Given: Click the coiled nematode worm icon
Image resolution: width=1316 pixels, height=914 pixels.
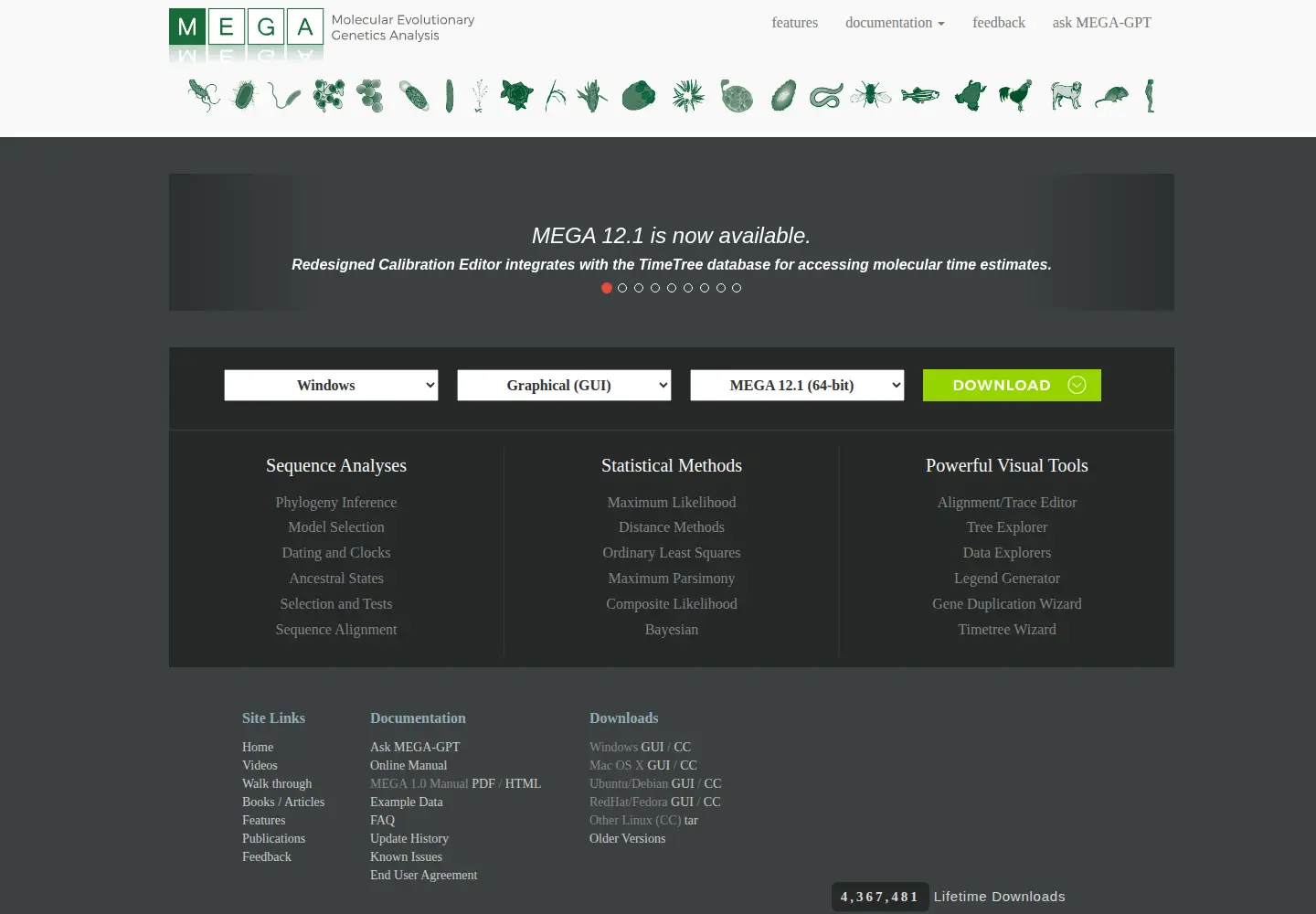Looking at the screenshot, I should [825, 95].
